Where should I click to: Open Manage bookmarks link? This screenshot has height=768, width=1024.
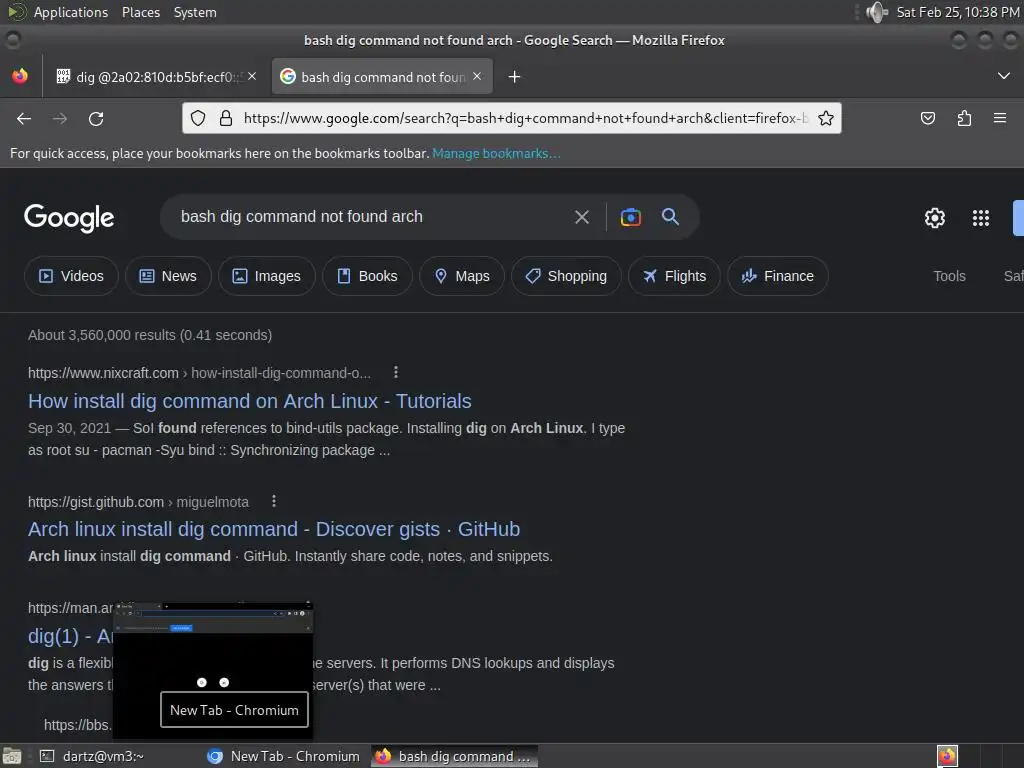(496, 153)
